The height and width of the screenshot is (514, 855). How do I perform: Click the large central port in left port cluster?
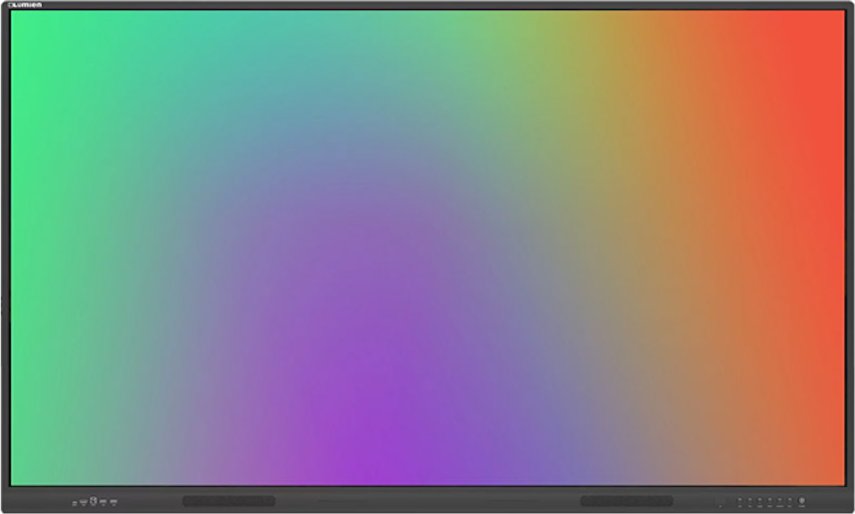94,500
